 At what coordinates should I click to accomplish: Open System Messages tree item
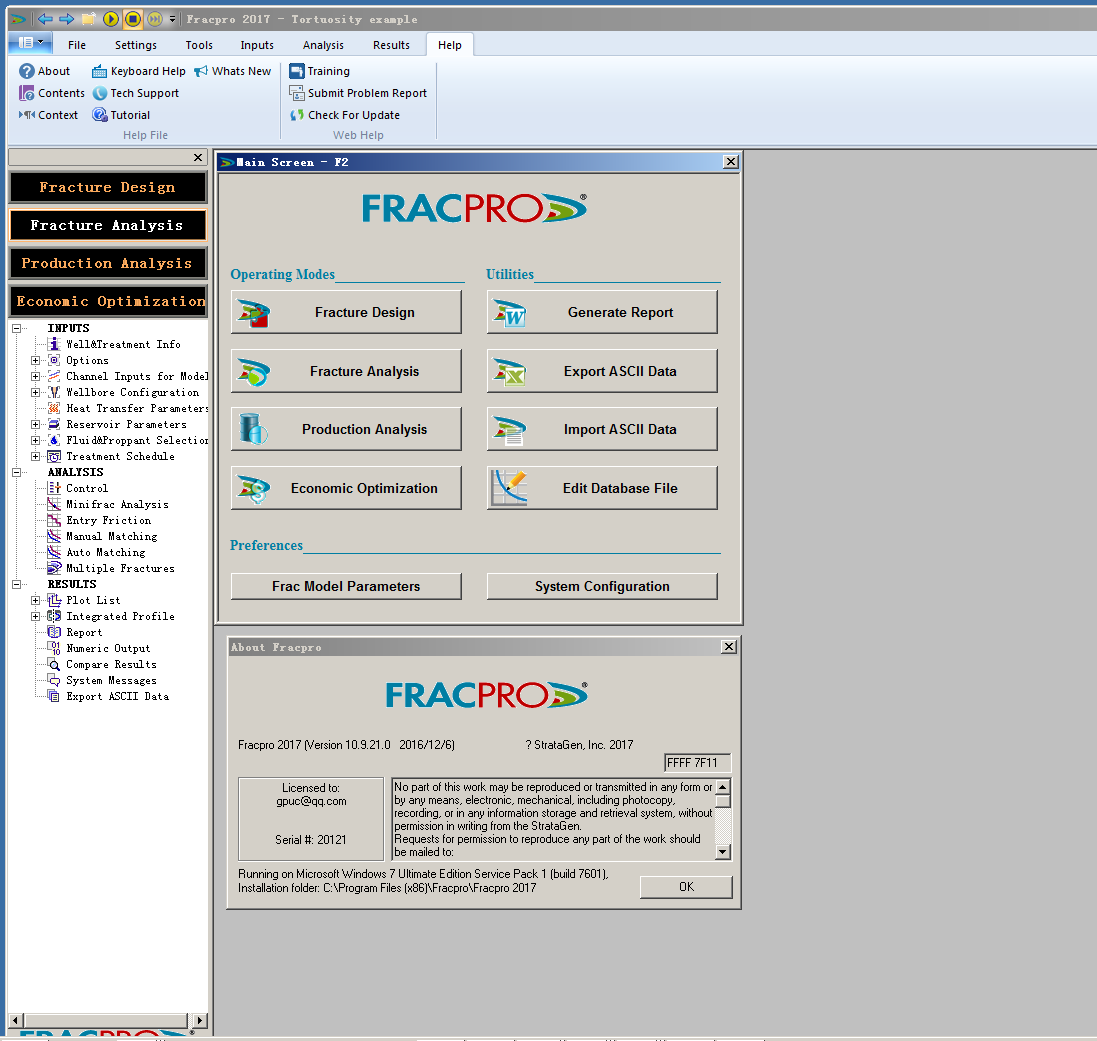[x=102, y=681]
